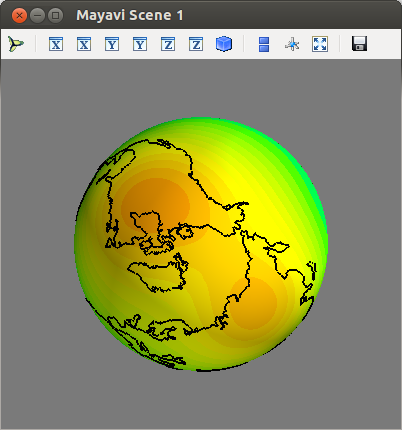Toggle the axes indicator icon

pyautogui.click(x=292, y=44)
